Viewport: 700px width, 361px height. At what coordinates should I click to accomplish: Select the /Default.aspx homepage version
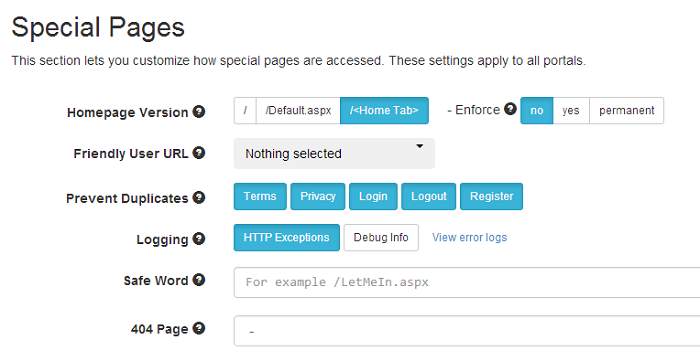(298, 111)
